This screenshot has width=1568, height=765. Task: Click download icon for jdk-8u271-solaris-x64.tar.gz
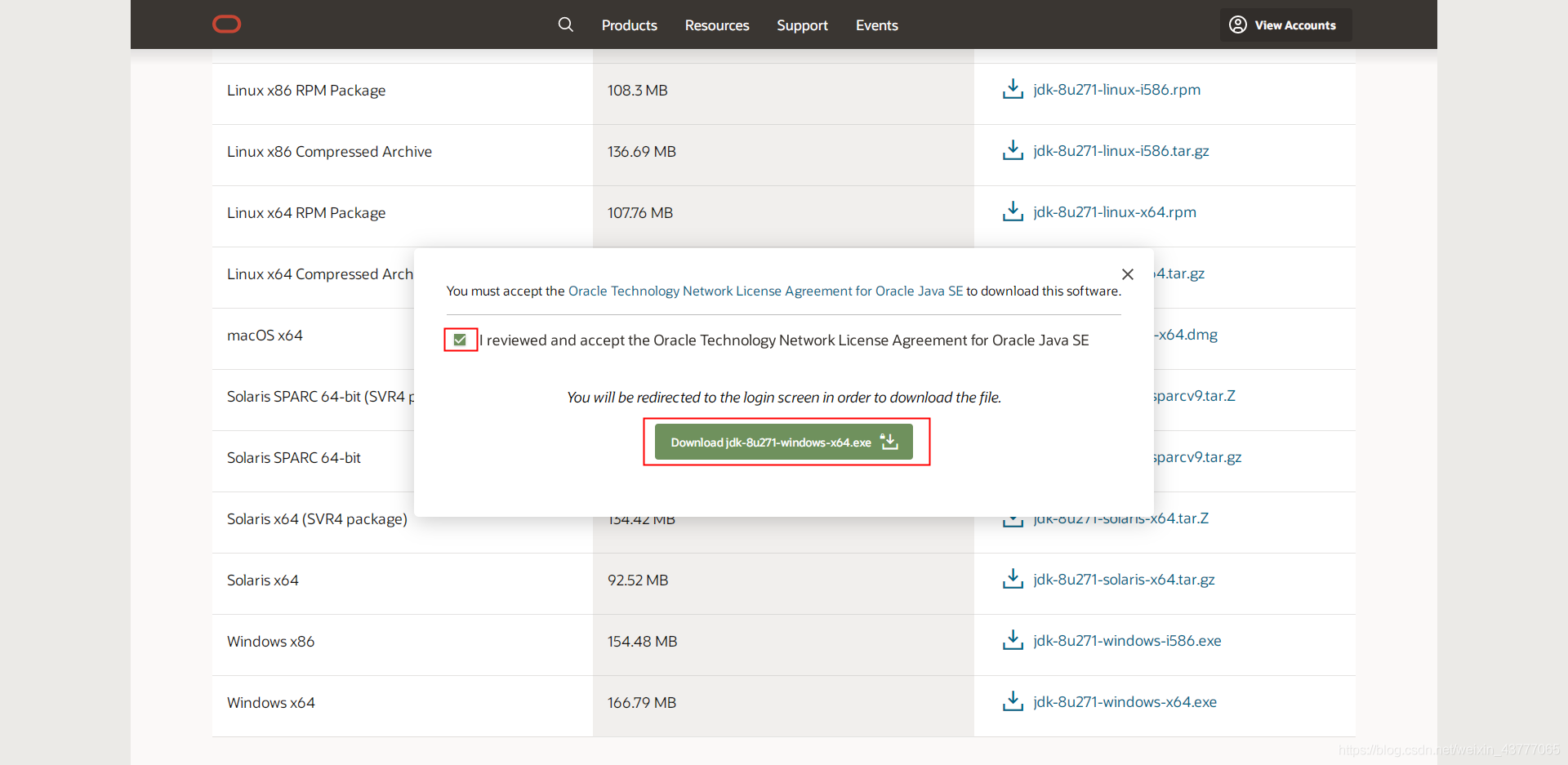click(x=1013, y=579)
